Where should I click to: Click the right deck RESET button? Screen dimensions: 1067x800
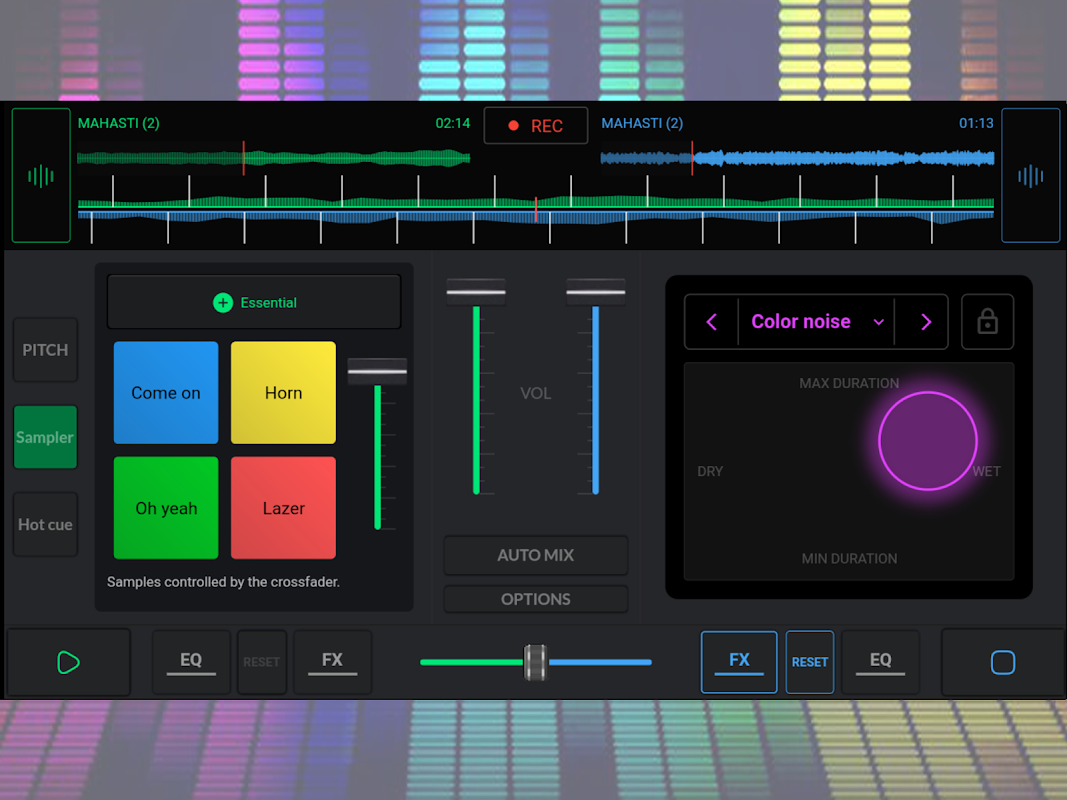click(x=809, y=661)
